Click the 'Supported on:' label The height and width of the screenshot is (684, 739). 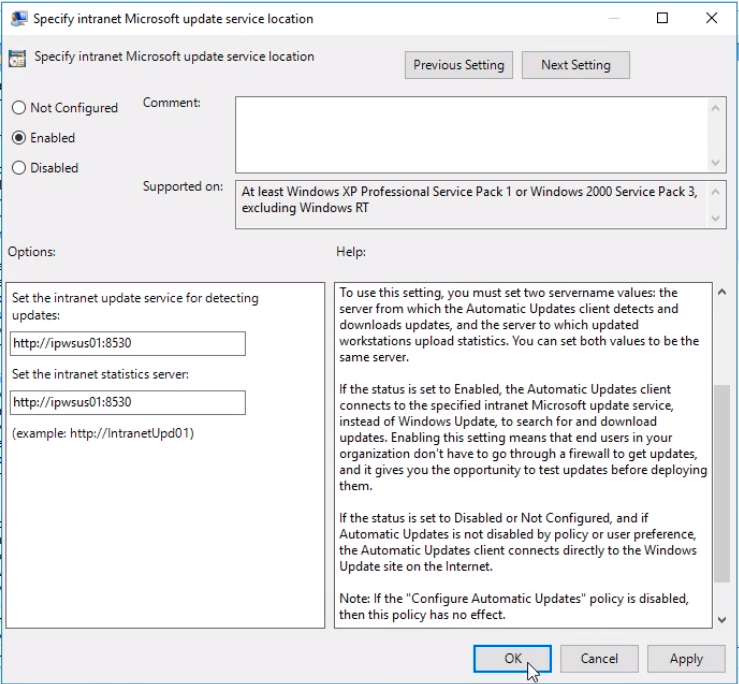183,187
